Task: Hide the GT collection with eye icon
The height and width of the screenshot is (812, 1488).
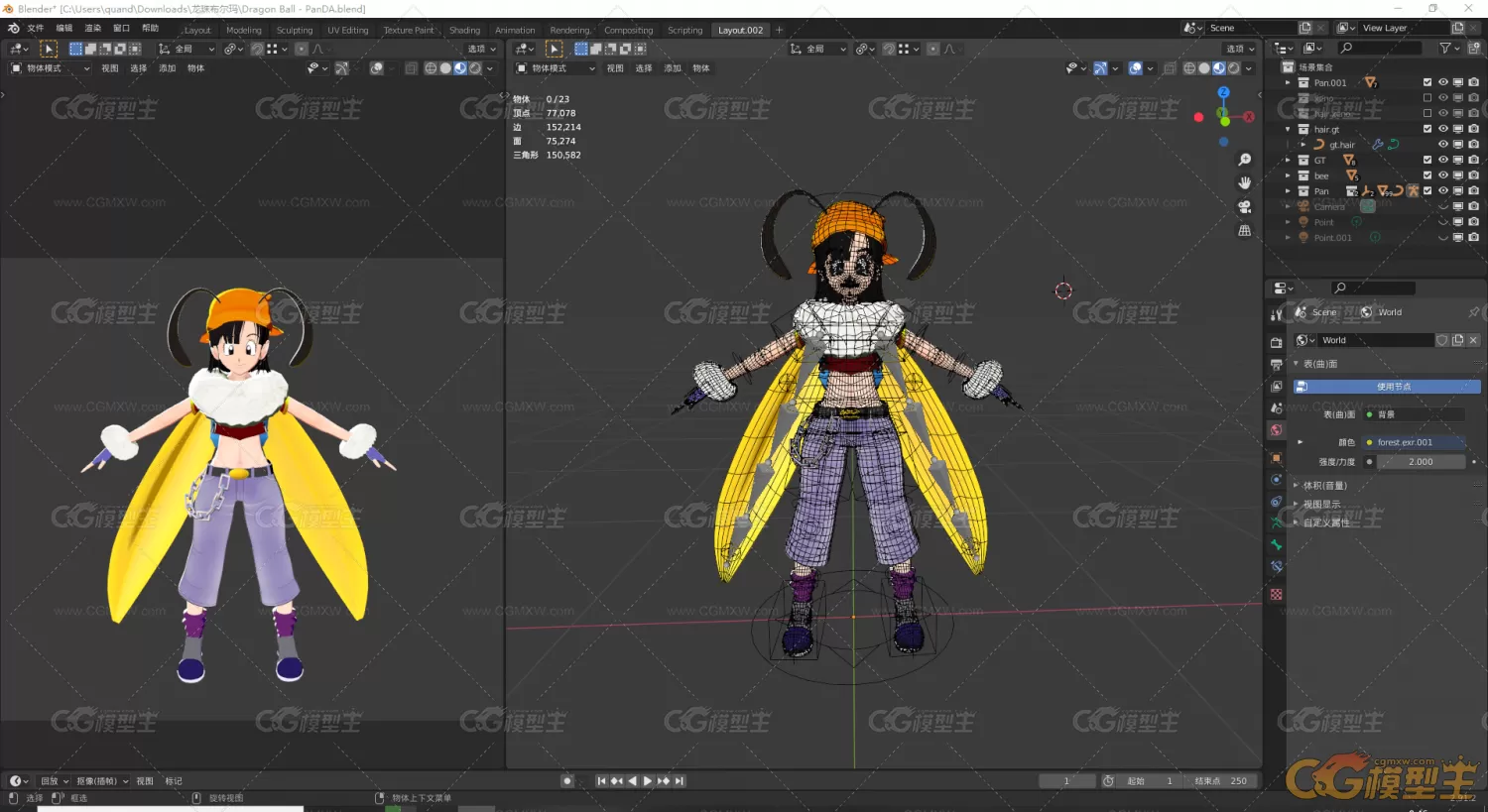Action: point(1443,160)
